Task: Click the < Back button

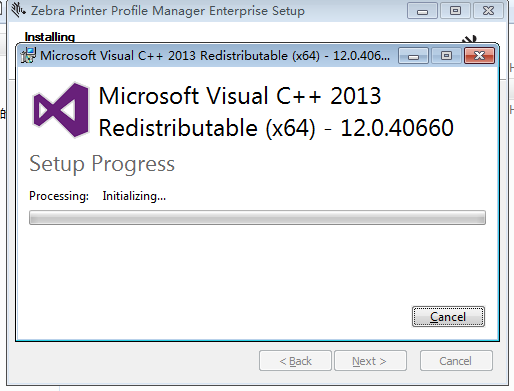Action: (x=295, y=361)
